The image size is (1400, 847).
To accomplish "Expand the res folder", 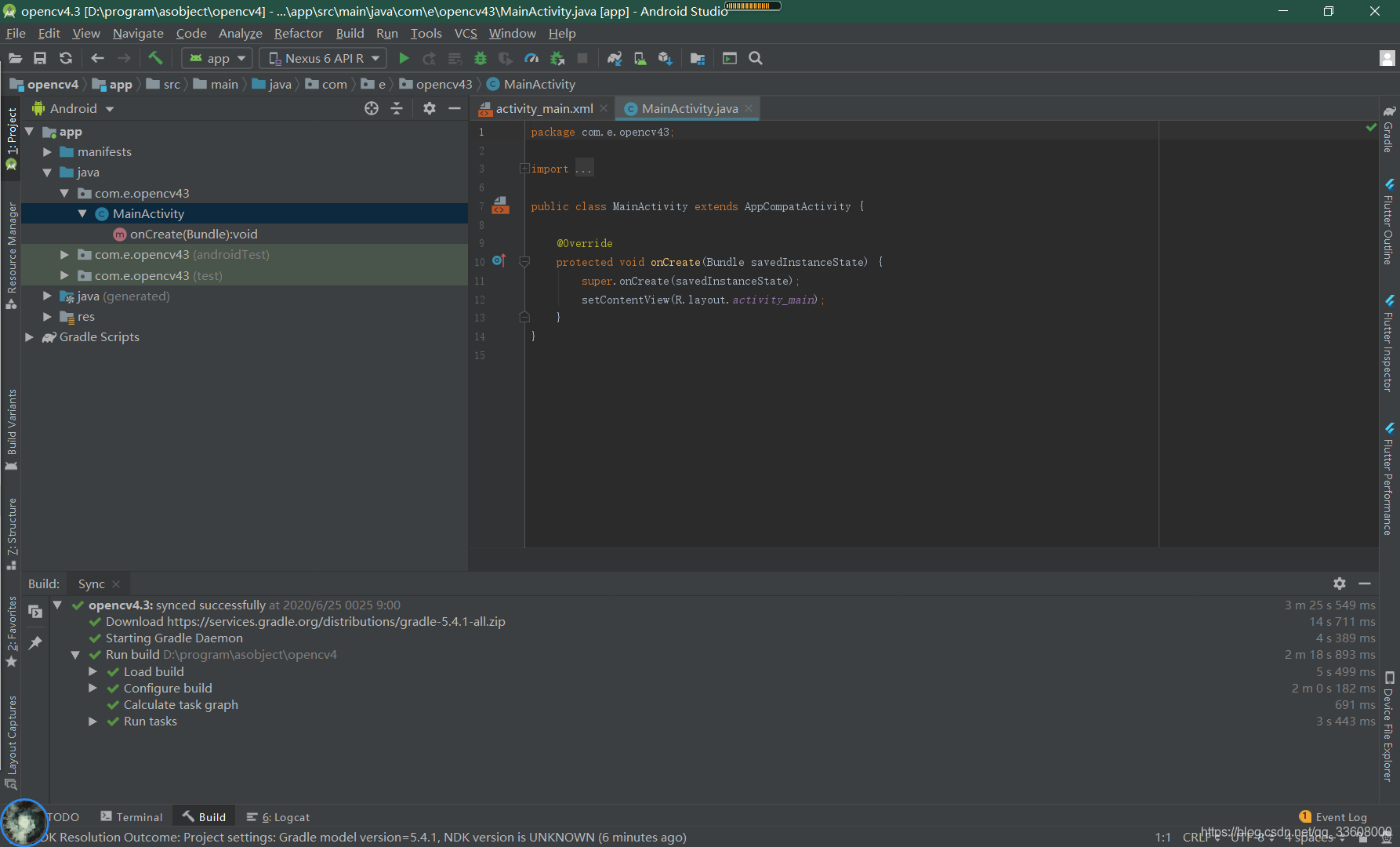I will [47, 317].
